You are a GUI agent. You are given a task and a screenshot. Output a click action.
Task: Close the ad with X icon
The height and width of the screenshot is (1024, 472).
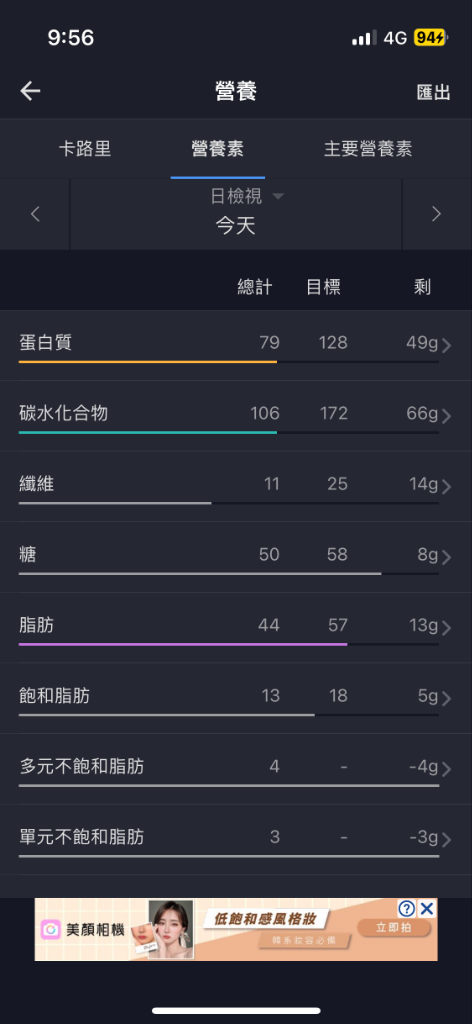(x=427, y=908)
